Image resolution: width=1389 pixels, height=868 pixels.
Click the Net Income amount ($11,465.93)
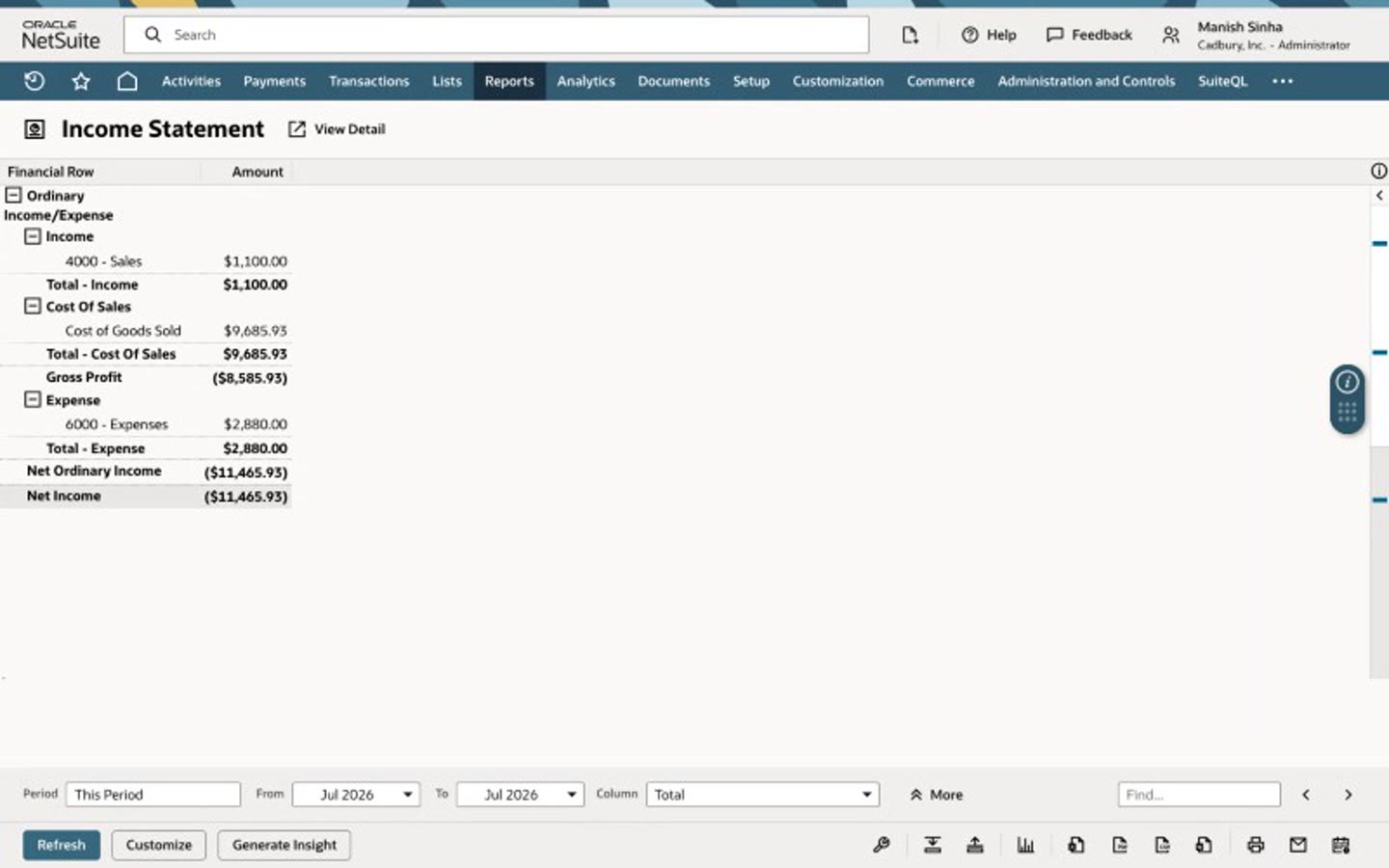pyautogui.click(x=246, y=497)
